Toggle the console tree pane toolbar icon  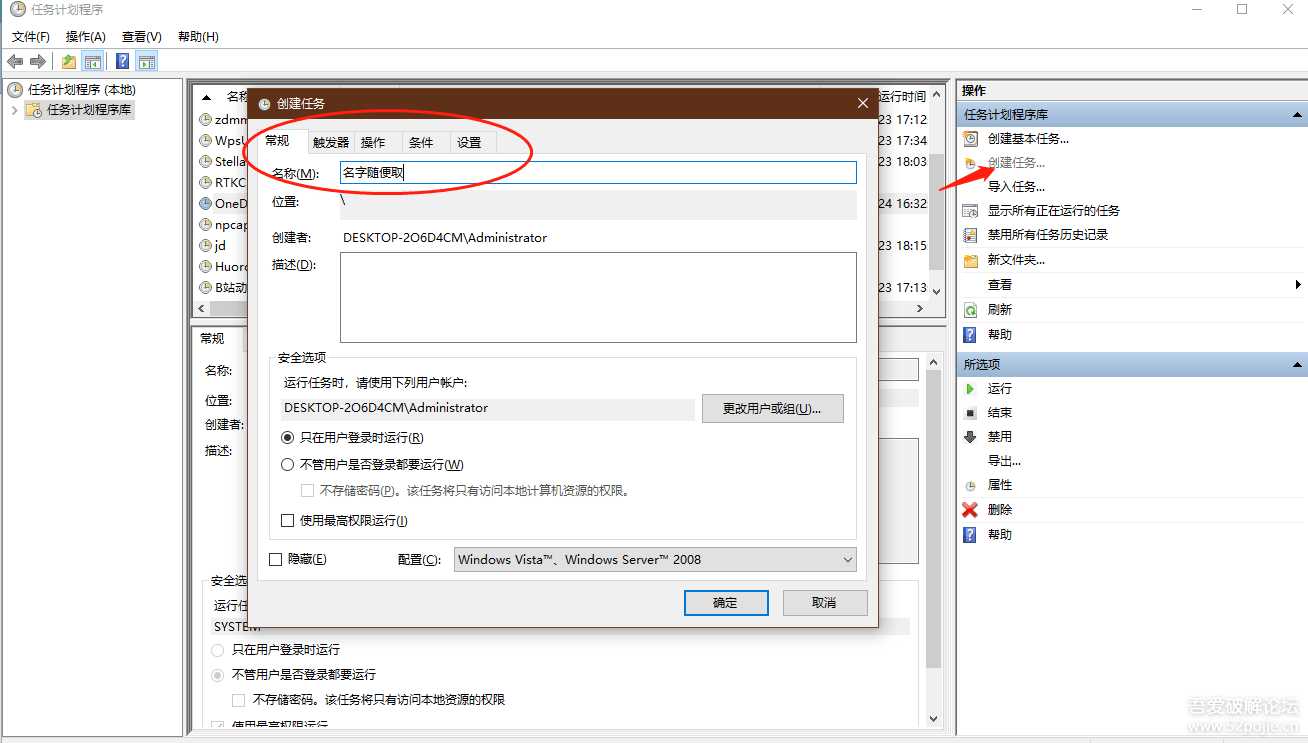[93, 62]
